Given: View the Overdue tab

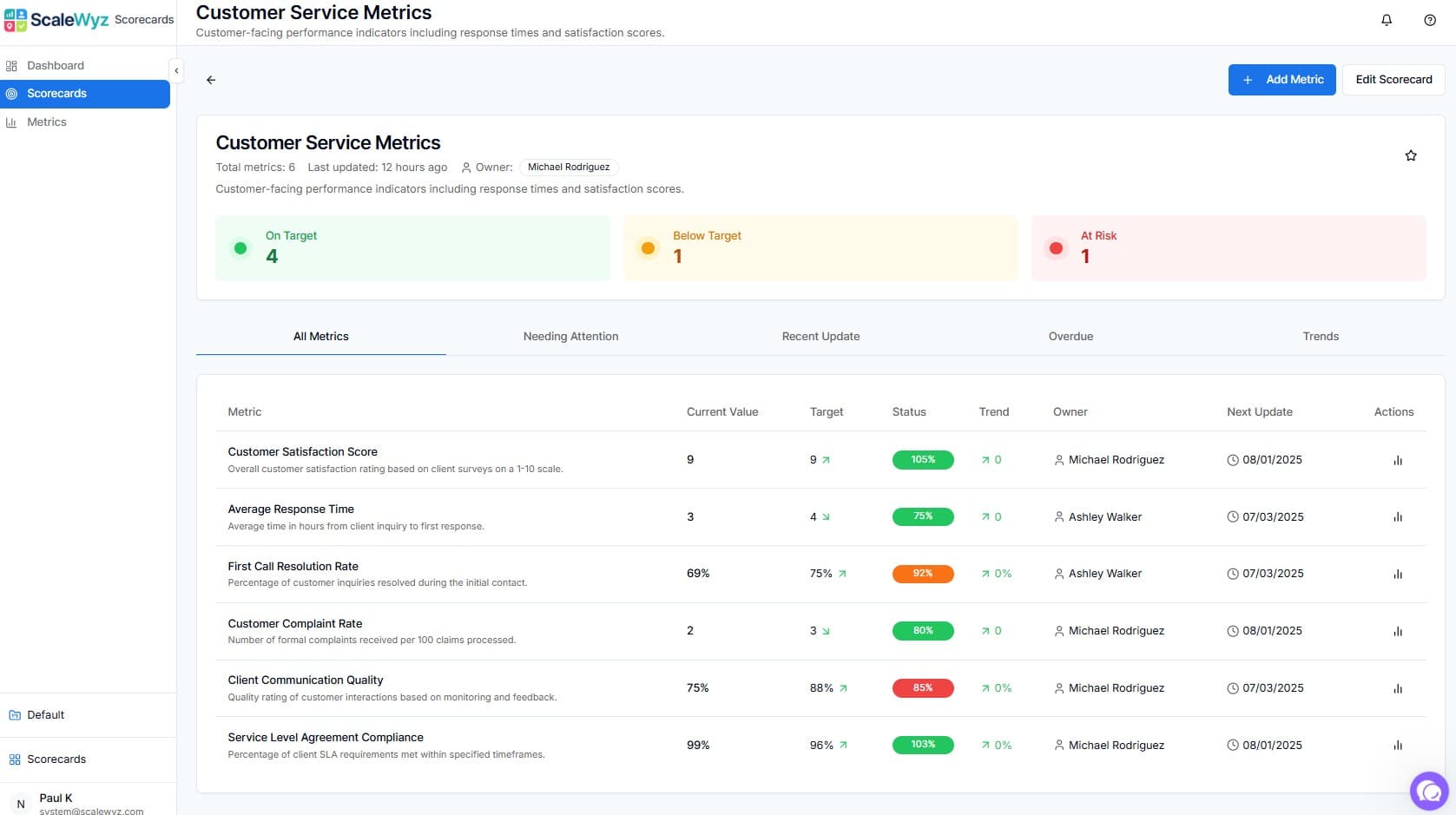Looking at the screenshot, I should click(1071, 336).
